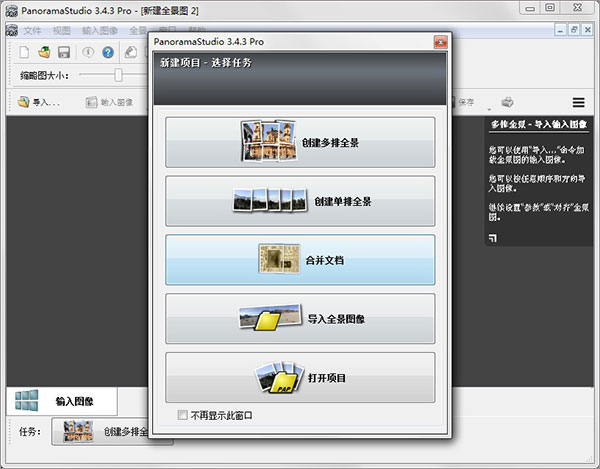Click the info icon in the toolbar
Screen dimensions: 600x469
click(x=88, y=52)
